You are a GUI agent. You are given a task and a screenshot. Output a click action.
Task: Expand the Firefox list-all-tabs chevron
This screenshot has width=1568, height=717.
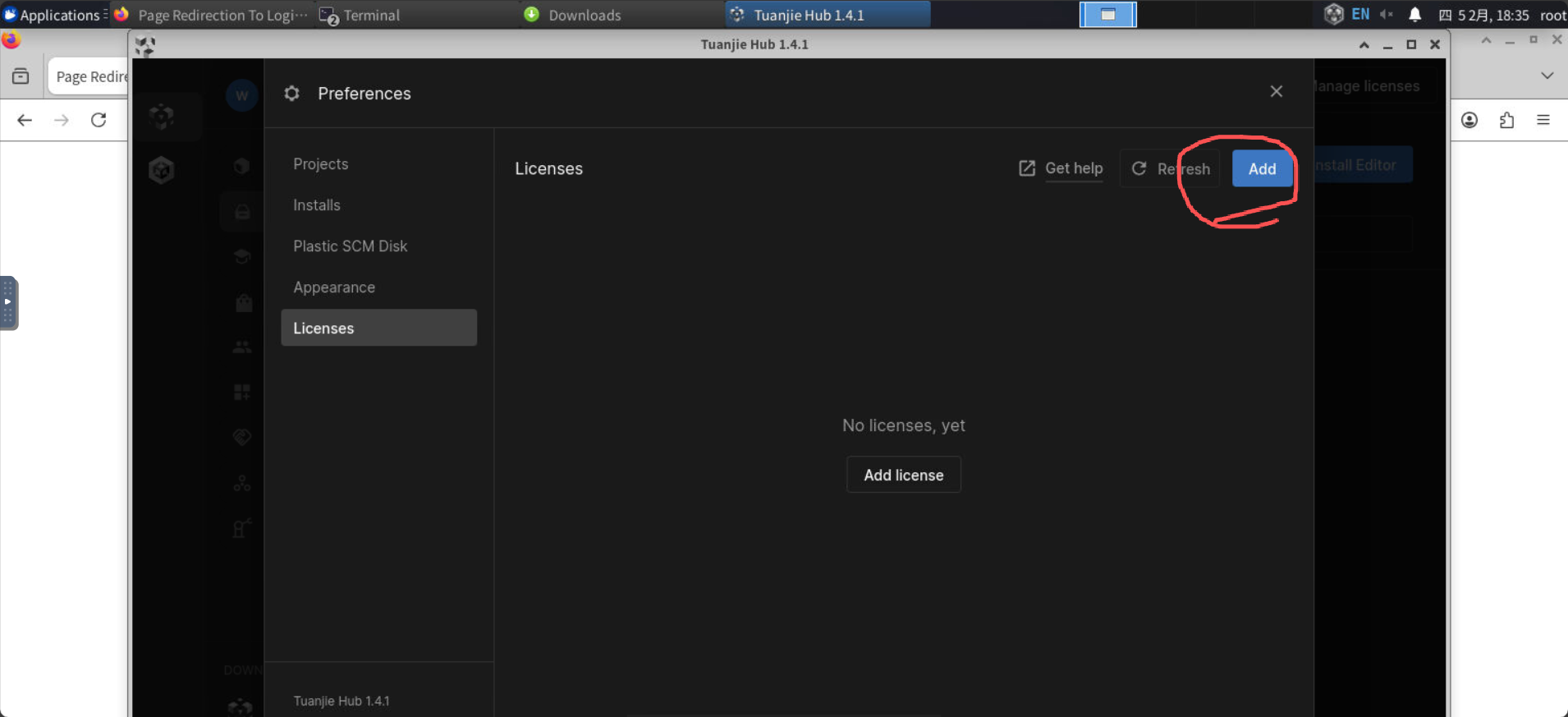[1547, 76]
